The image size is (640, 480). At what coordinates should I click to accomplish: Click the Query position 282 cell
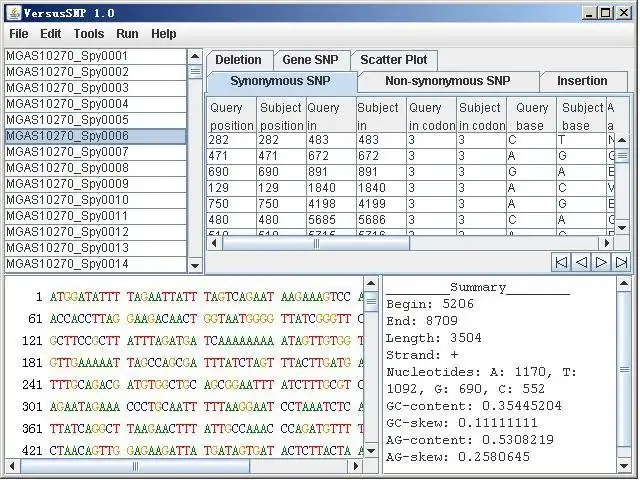232,140
